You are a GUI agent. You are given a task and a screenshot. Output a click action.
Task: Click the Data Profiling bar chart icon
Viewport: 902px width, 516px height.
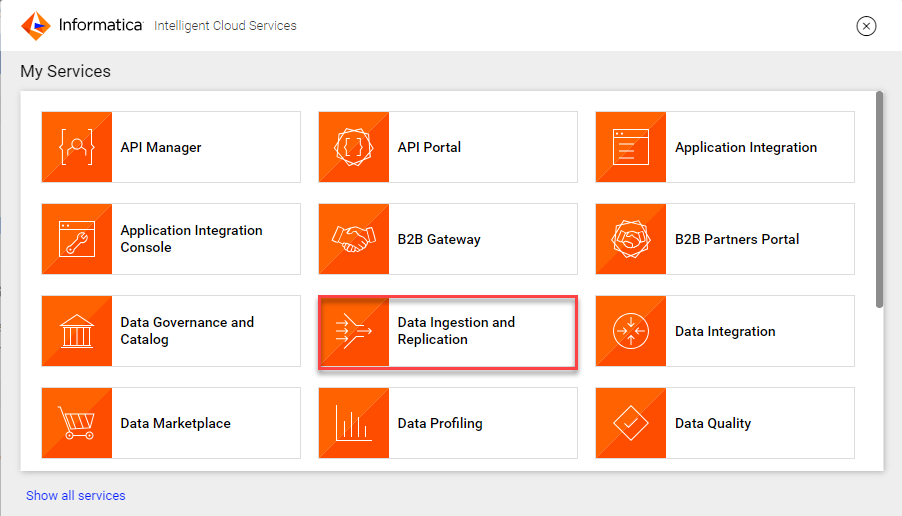[354, 423]
